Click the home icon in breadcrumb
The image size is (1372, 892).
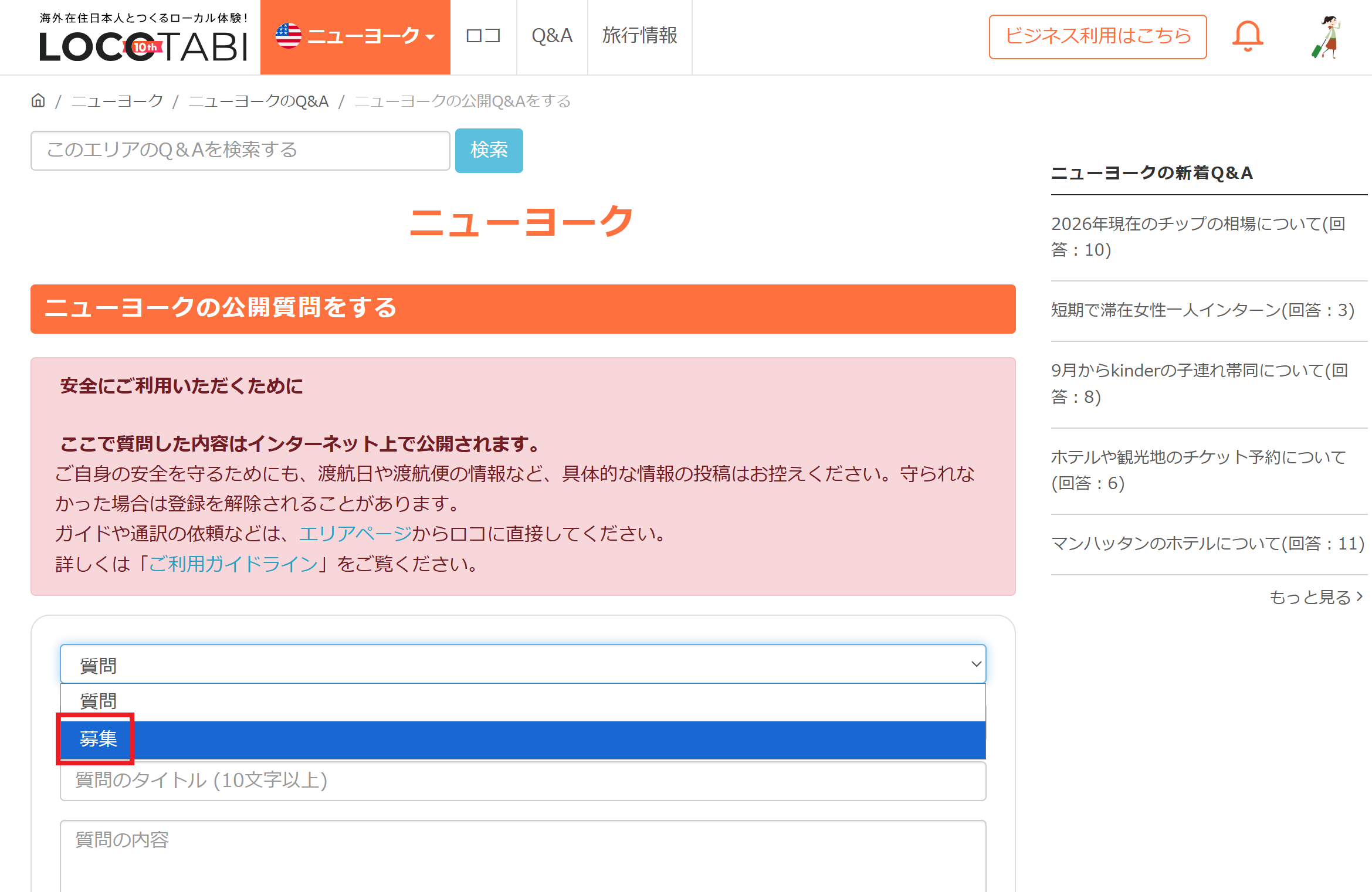coord(38,101)
